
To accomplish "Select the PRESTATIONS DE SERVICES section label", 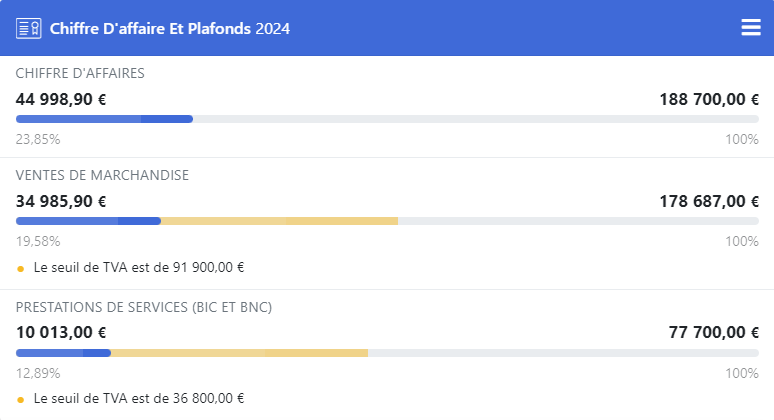I will coord(144,306).
